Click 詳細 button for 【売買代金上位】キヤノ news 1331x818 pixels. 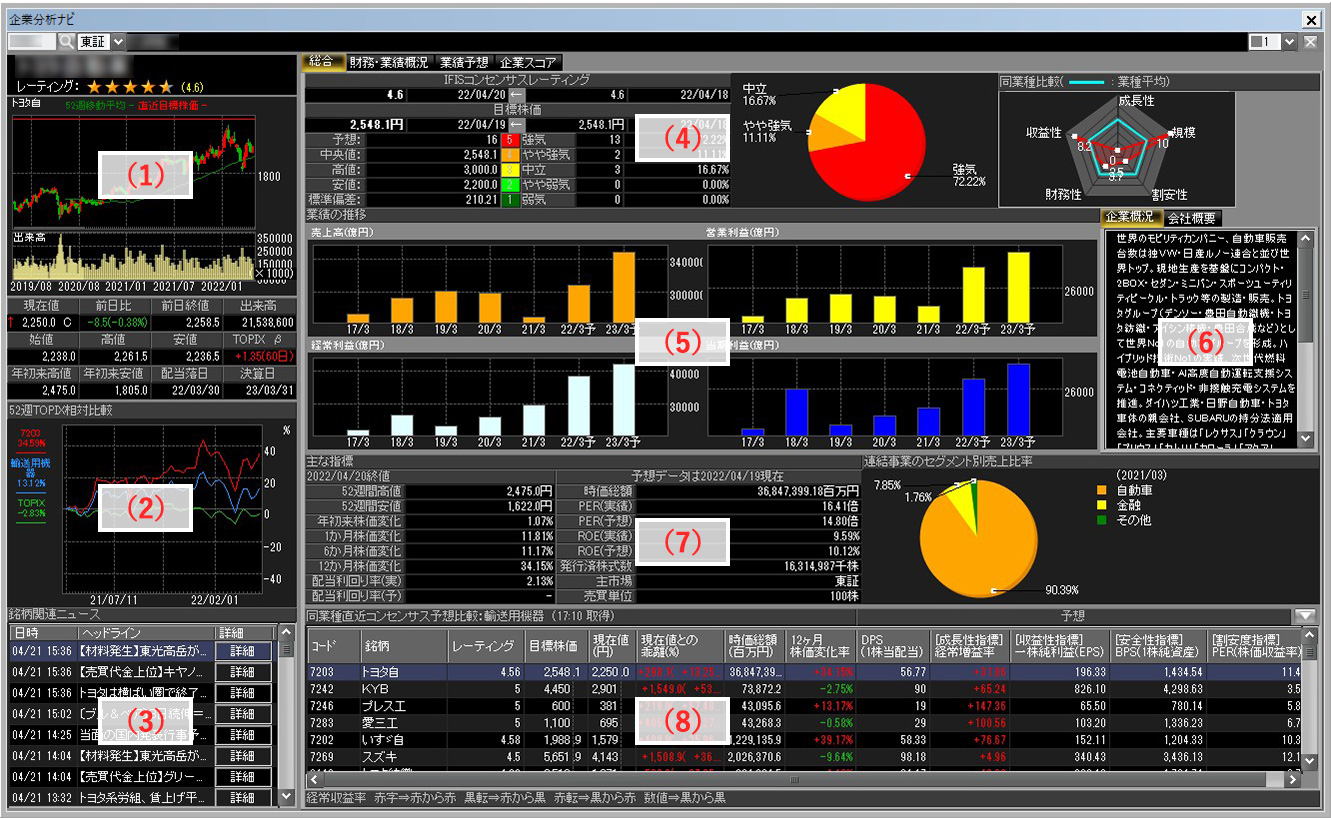tap(243, 672)
